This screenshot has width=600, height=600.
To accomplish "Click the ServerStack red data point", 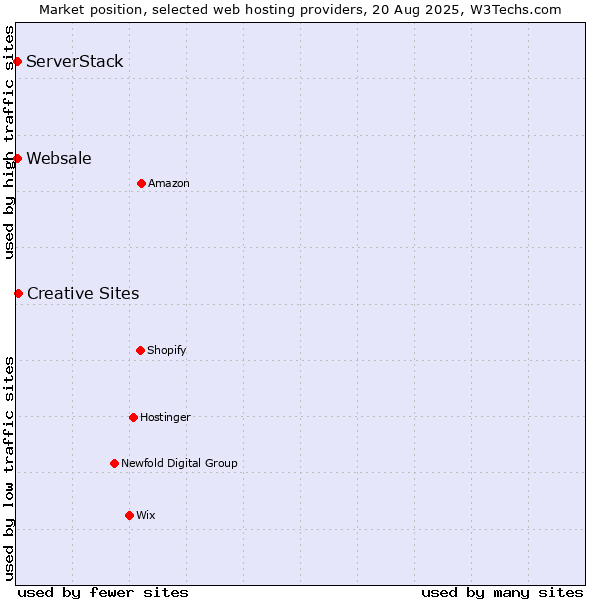I will 17,61.
